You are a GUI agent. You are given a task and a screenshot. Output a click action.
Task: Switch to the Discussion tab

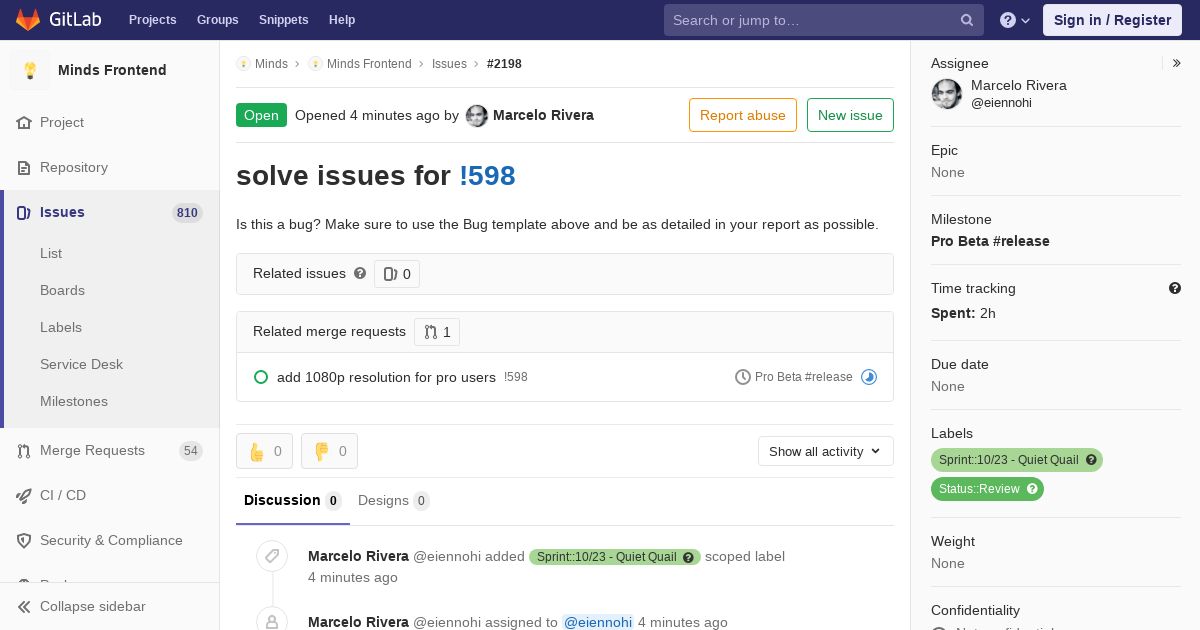293,501
